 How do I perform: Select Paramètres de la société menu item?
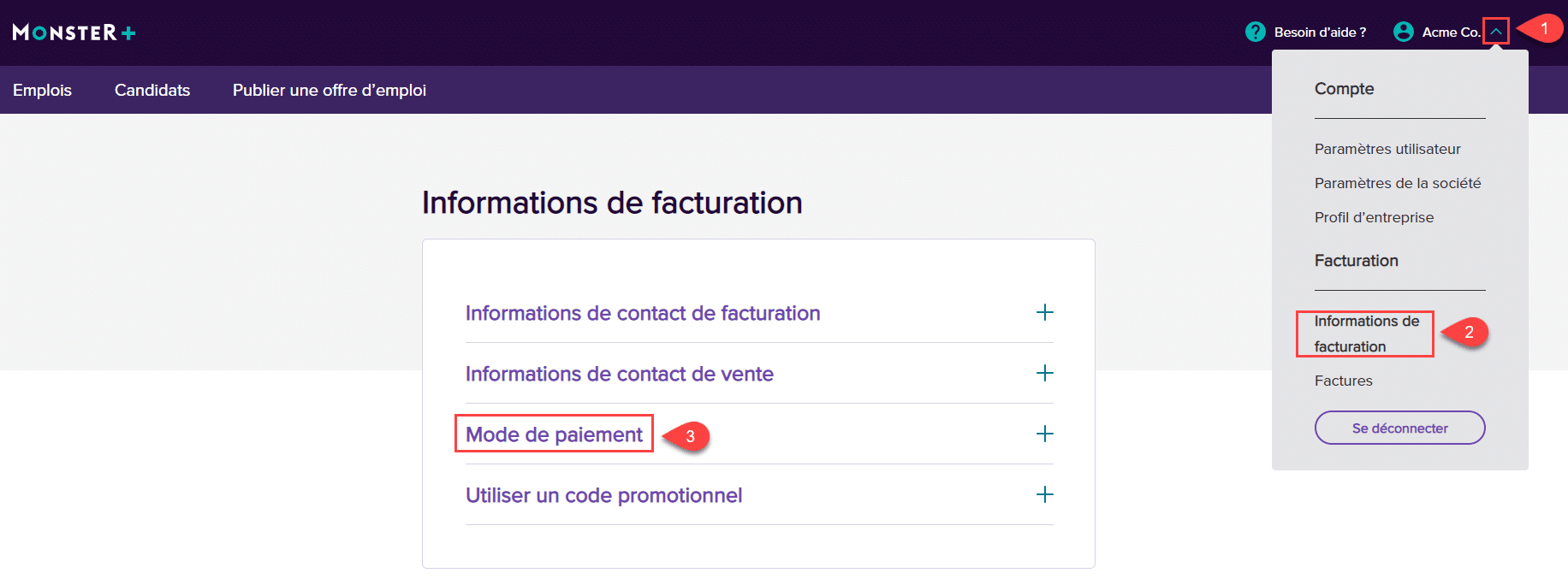[x=1398, y=183]
